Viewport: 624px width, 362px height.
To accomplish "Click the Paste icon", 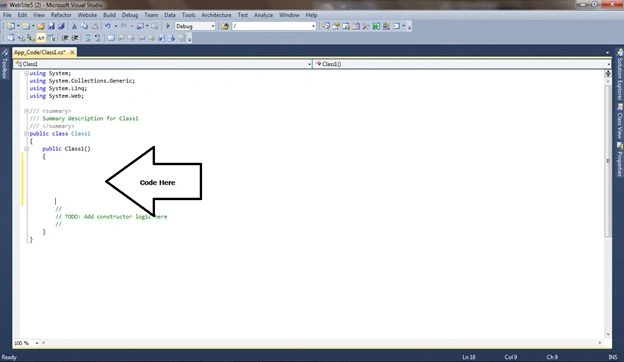I will point(95,26).
